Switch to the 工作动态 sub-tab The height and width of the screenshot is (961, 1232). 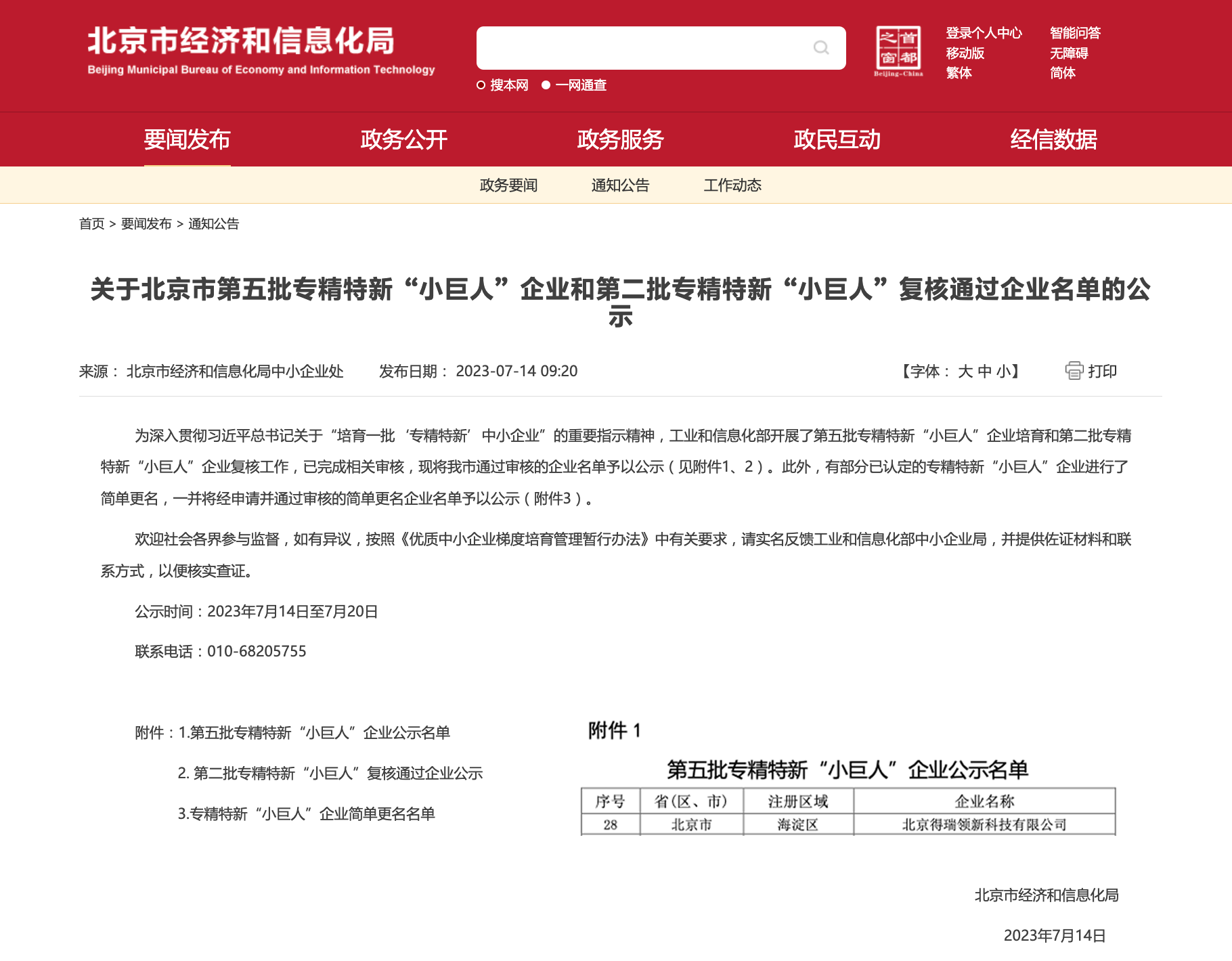point(732,185)
